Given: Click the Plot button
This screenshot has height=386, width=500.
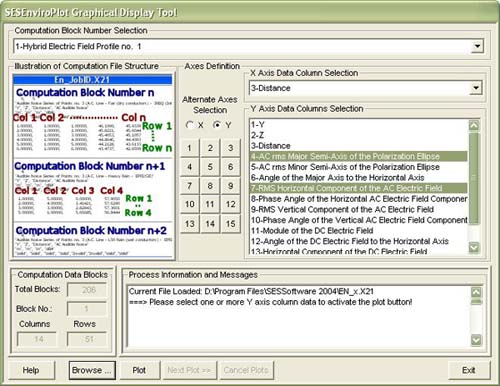Looking at the screenshot, I should coord(139,370).
